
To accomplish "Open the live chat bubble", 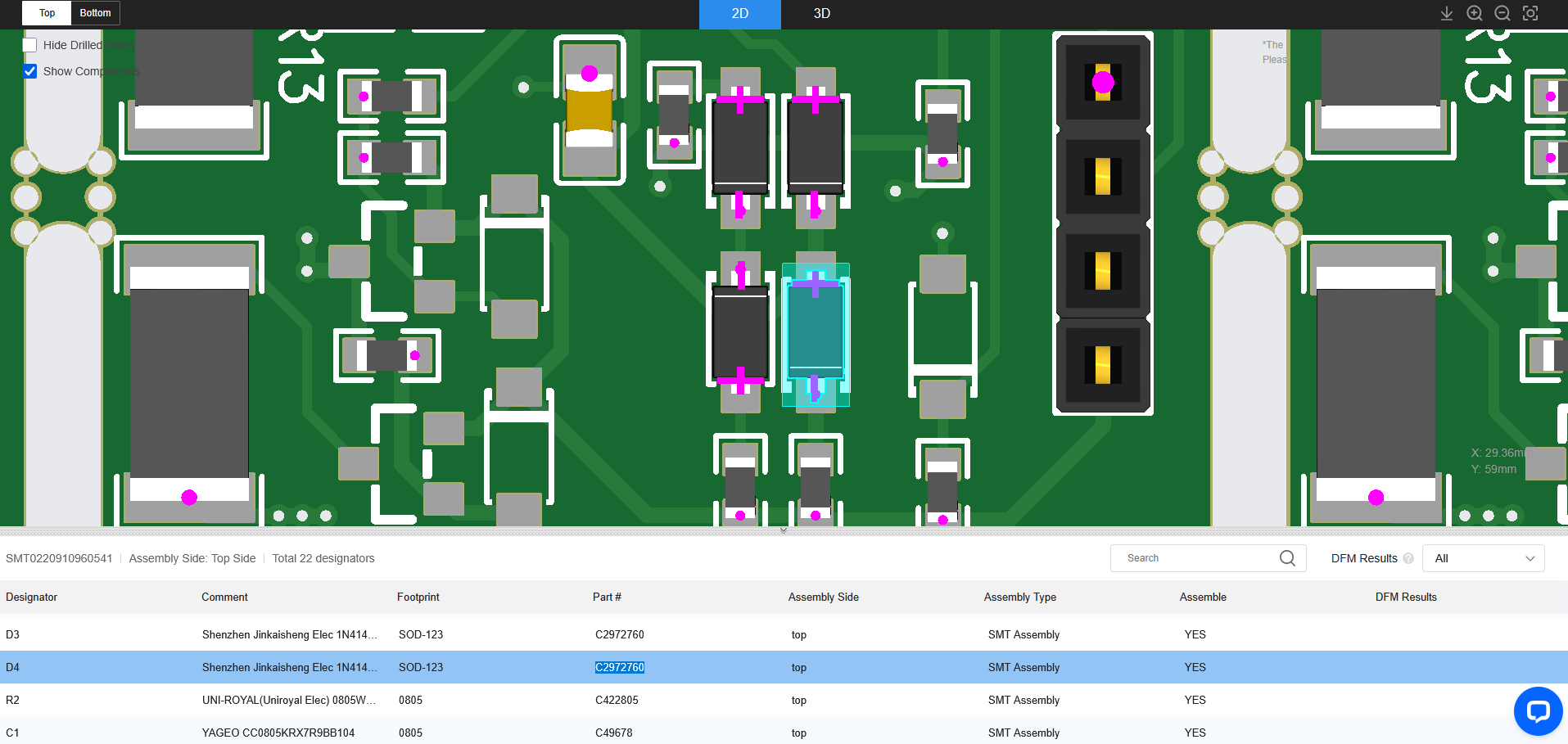I will coord(1538,710).
